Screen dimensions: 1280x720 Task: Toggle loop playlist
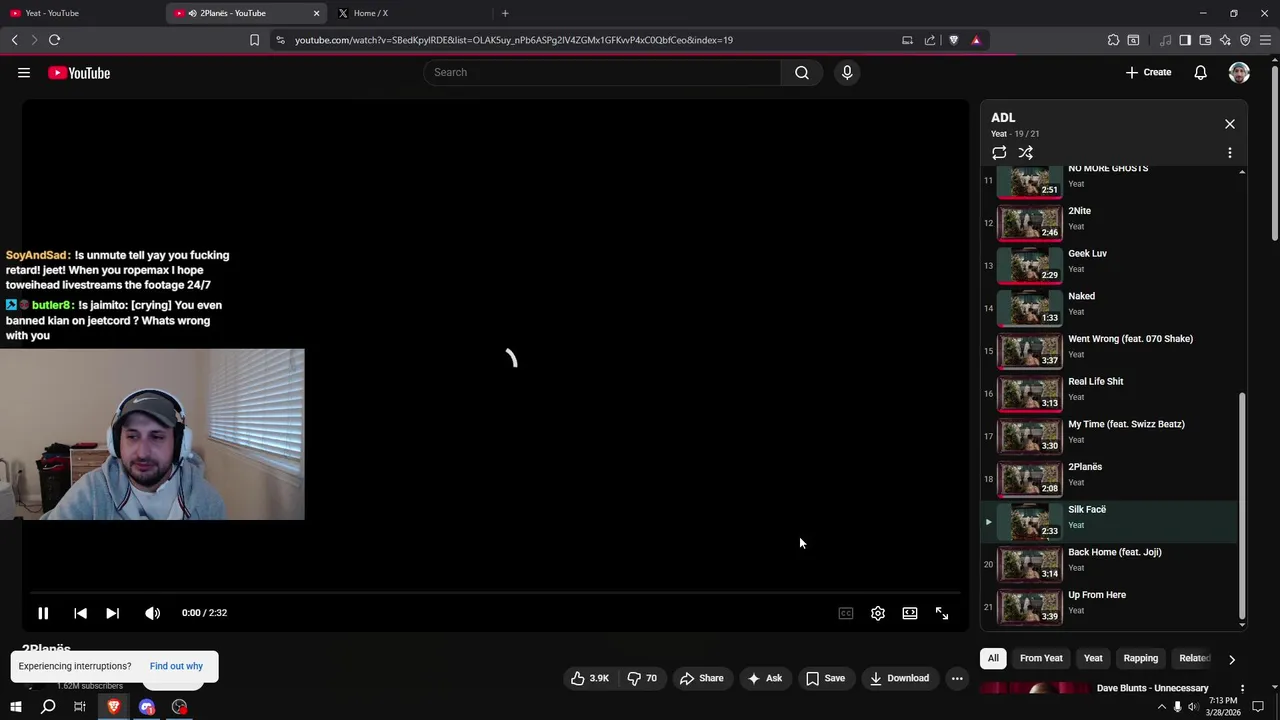point(999,153)
